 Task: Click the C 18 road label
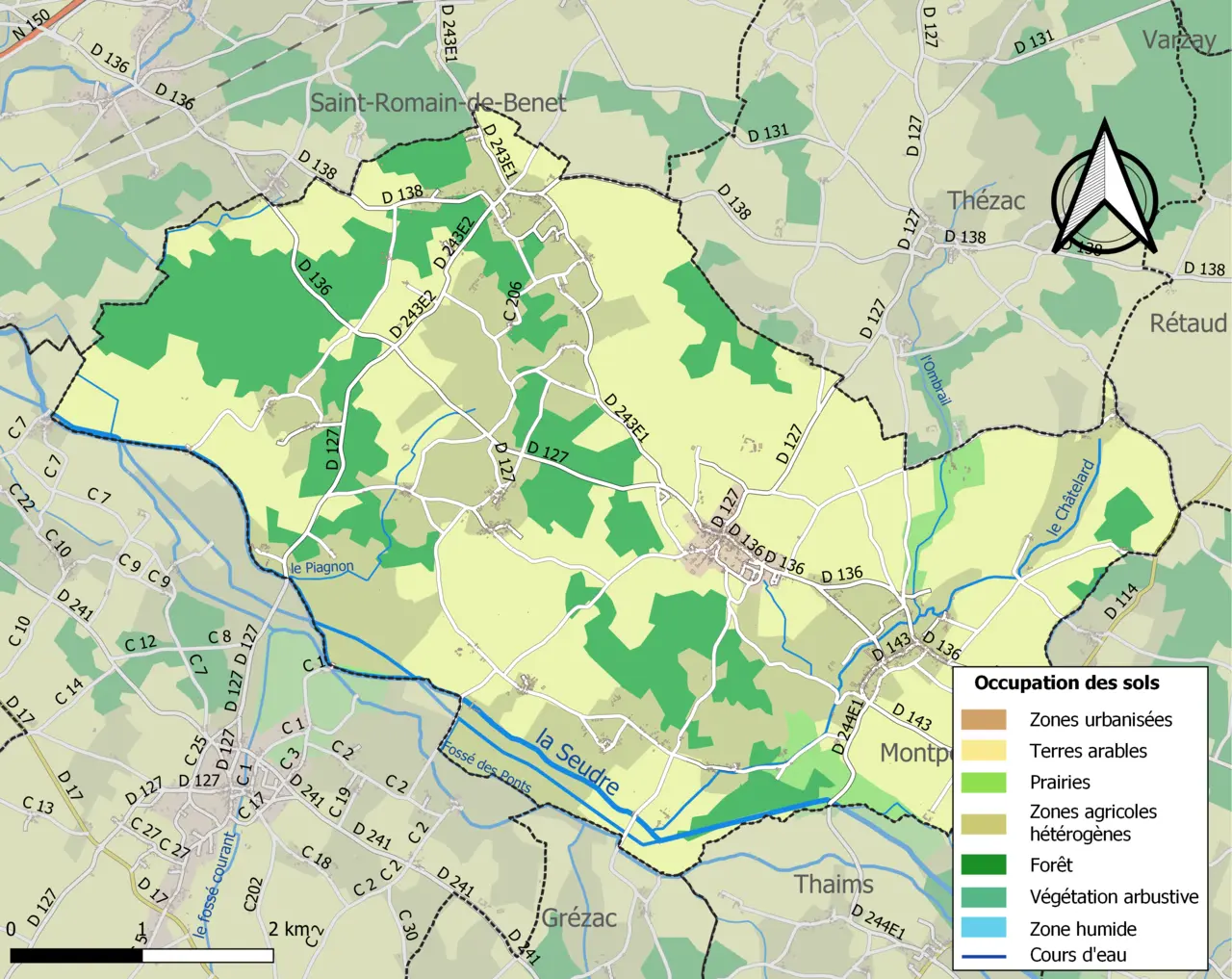click(x=317, y=856)
